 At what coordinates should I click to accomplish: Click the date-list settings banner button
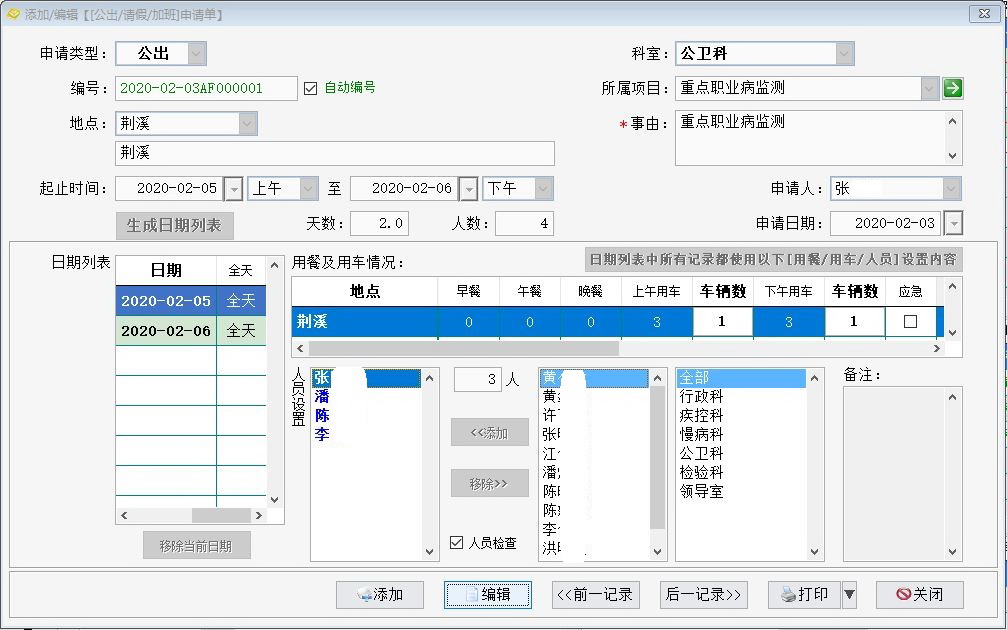(774, 259)
